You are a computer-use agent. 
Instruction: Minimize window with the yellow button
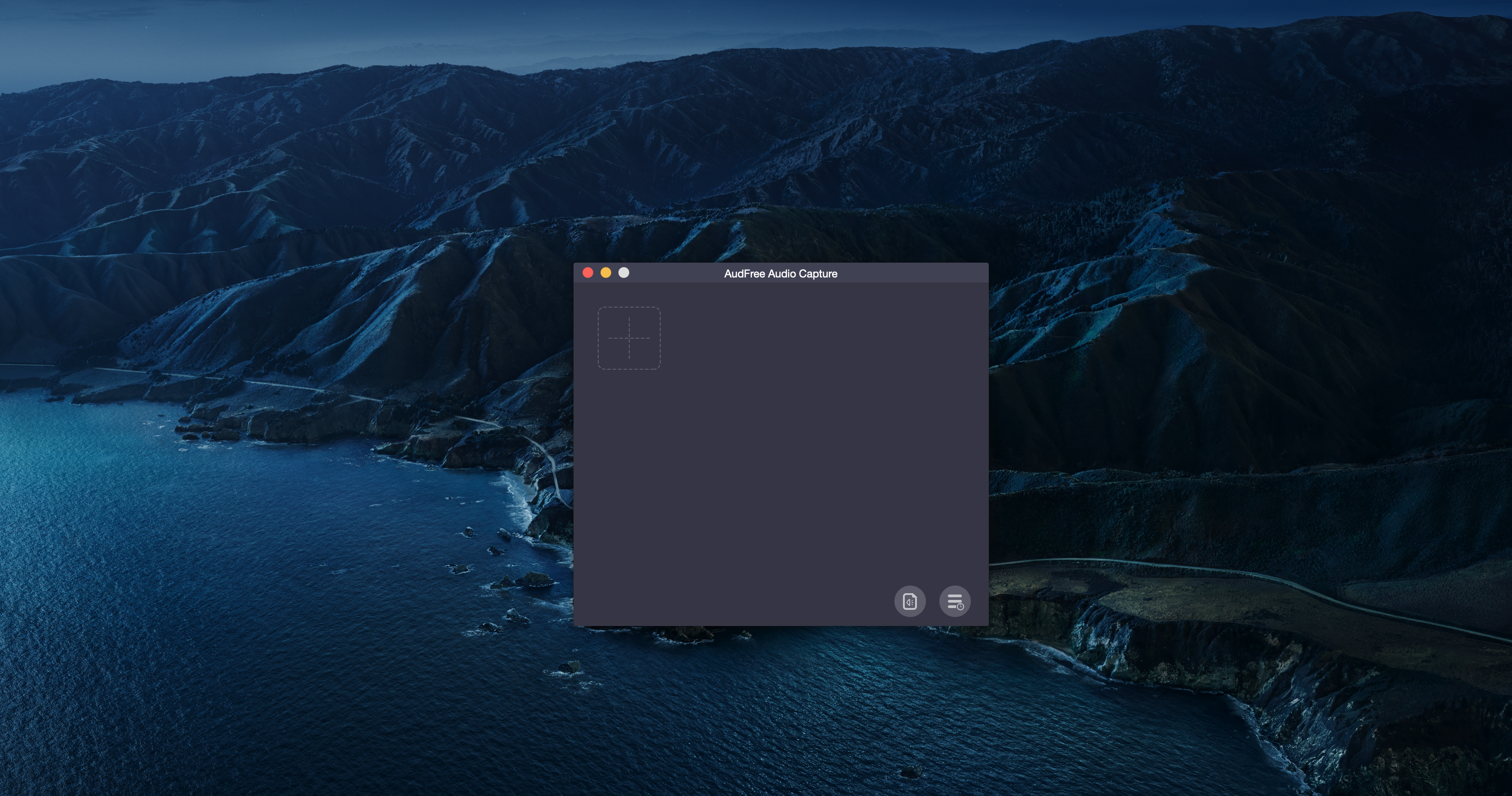pyautogui.click(x=606, y=273)
